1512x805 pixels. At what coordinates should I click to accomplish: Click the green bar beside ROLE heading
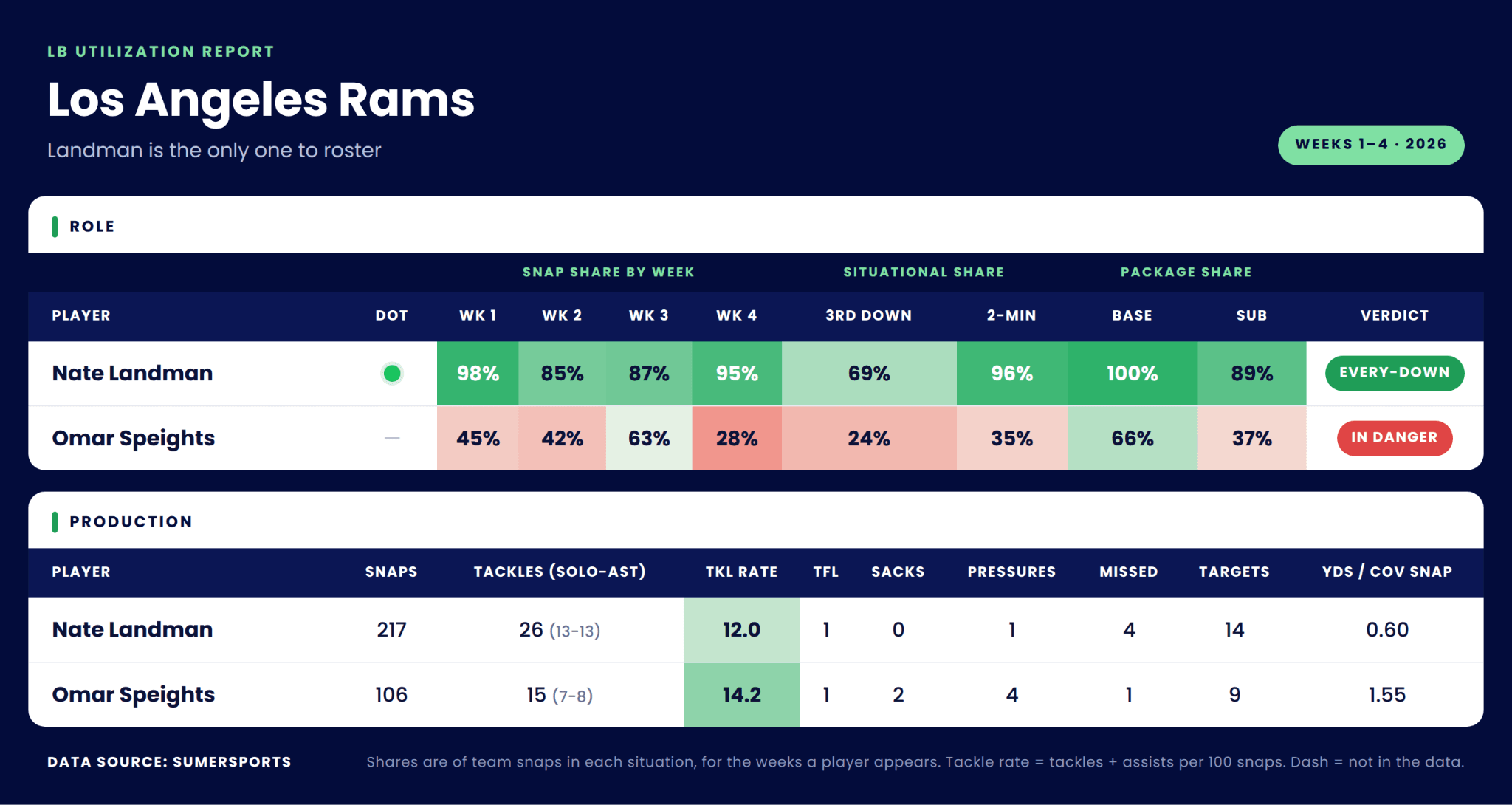coord(55,227)
